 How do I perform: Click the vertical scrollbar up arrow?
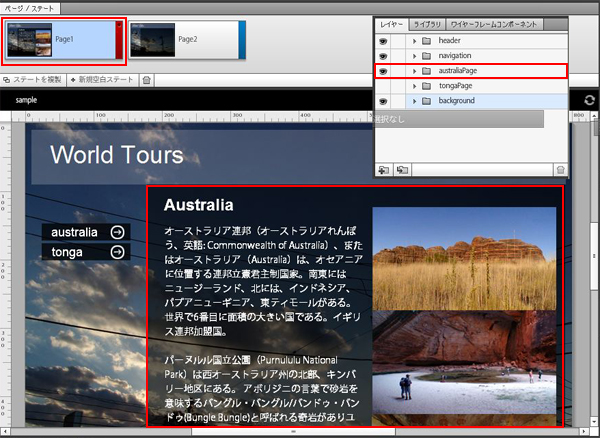[595, 114]
